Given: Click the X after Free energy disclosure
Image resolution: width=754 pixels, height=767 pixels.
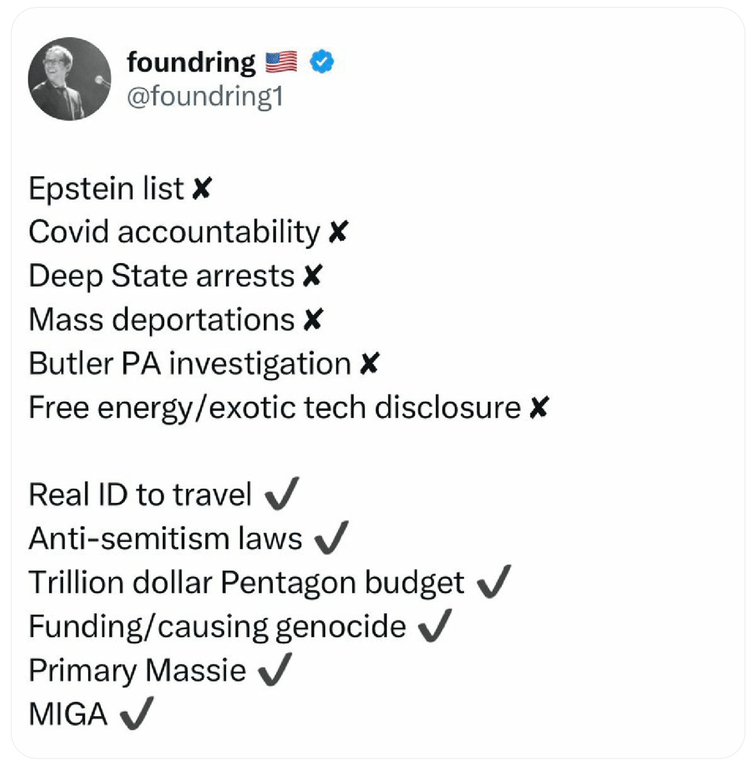Looking at the screenshot, I should 539,407.
